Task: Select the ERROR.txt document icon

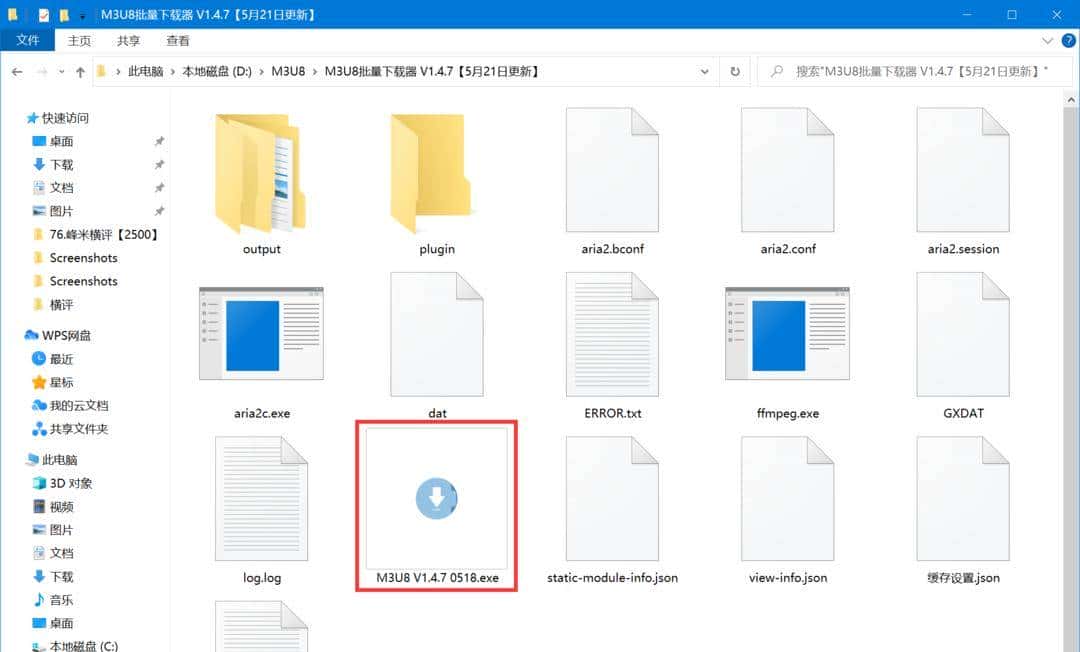Action: (612, 335)
